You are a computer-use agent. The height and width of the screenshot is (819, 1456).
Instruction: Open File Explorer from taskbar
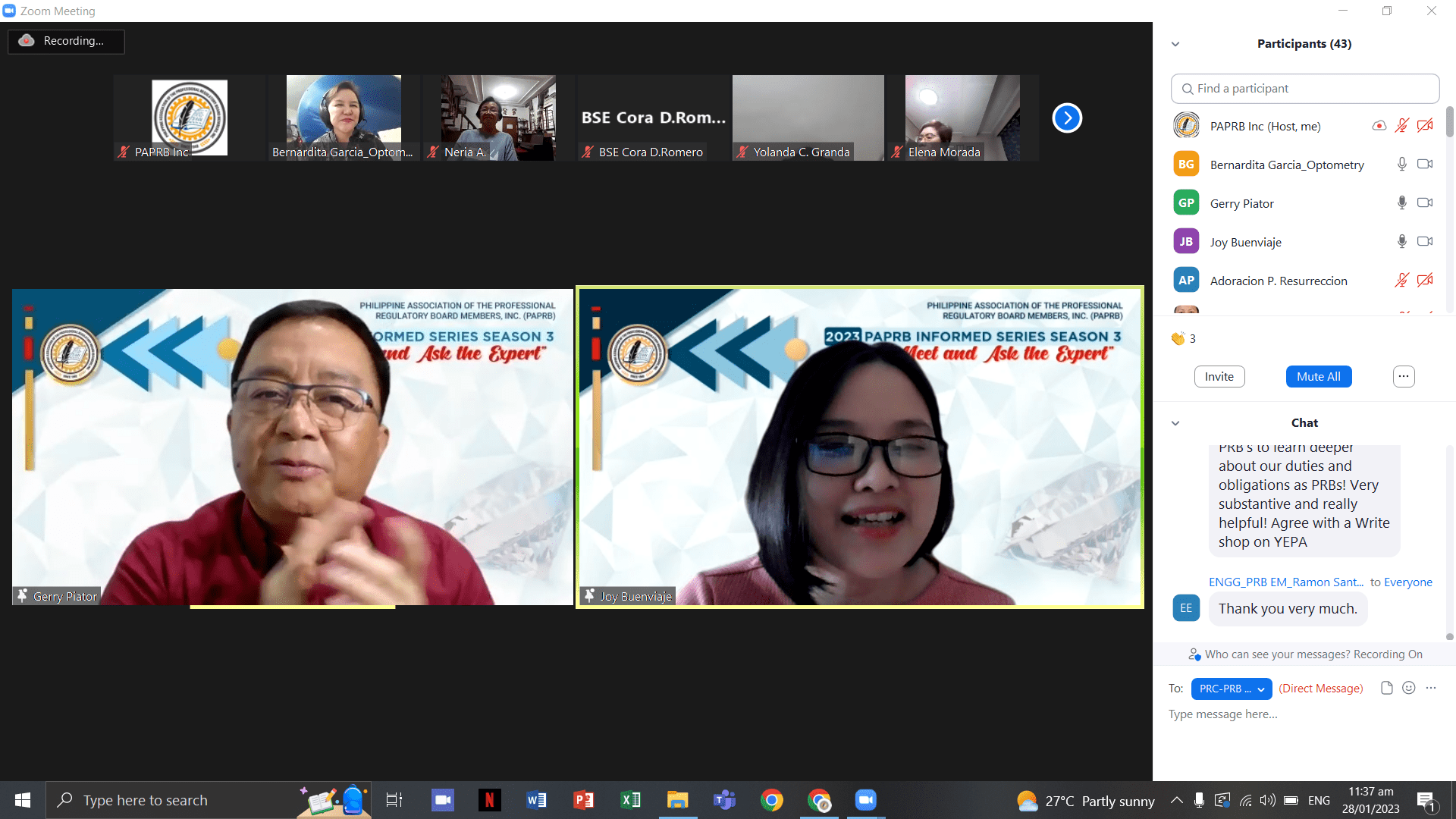(677, 800)
